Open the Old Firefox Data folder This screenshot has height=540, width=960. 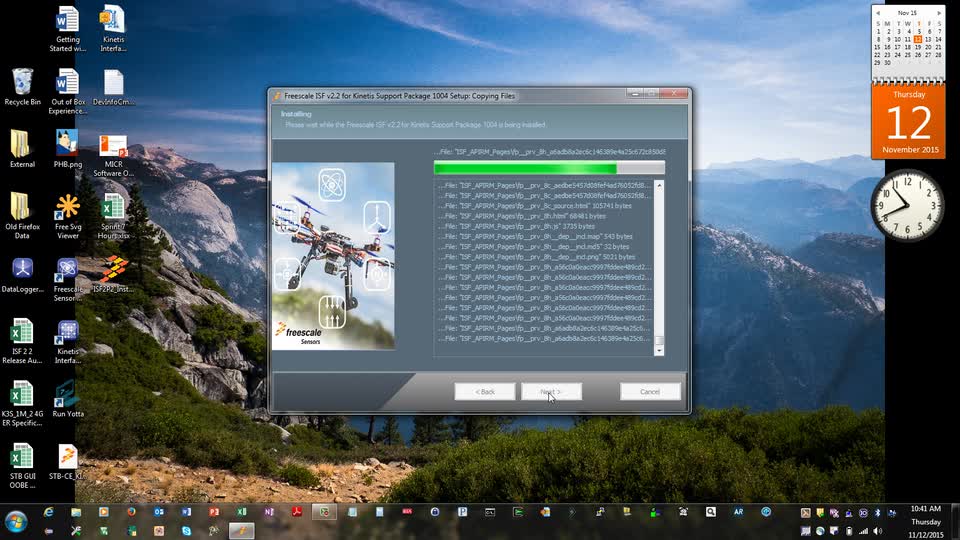point(22,208)
